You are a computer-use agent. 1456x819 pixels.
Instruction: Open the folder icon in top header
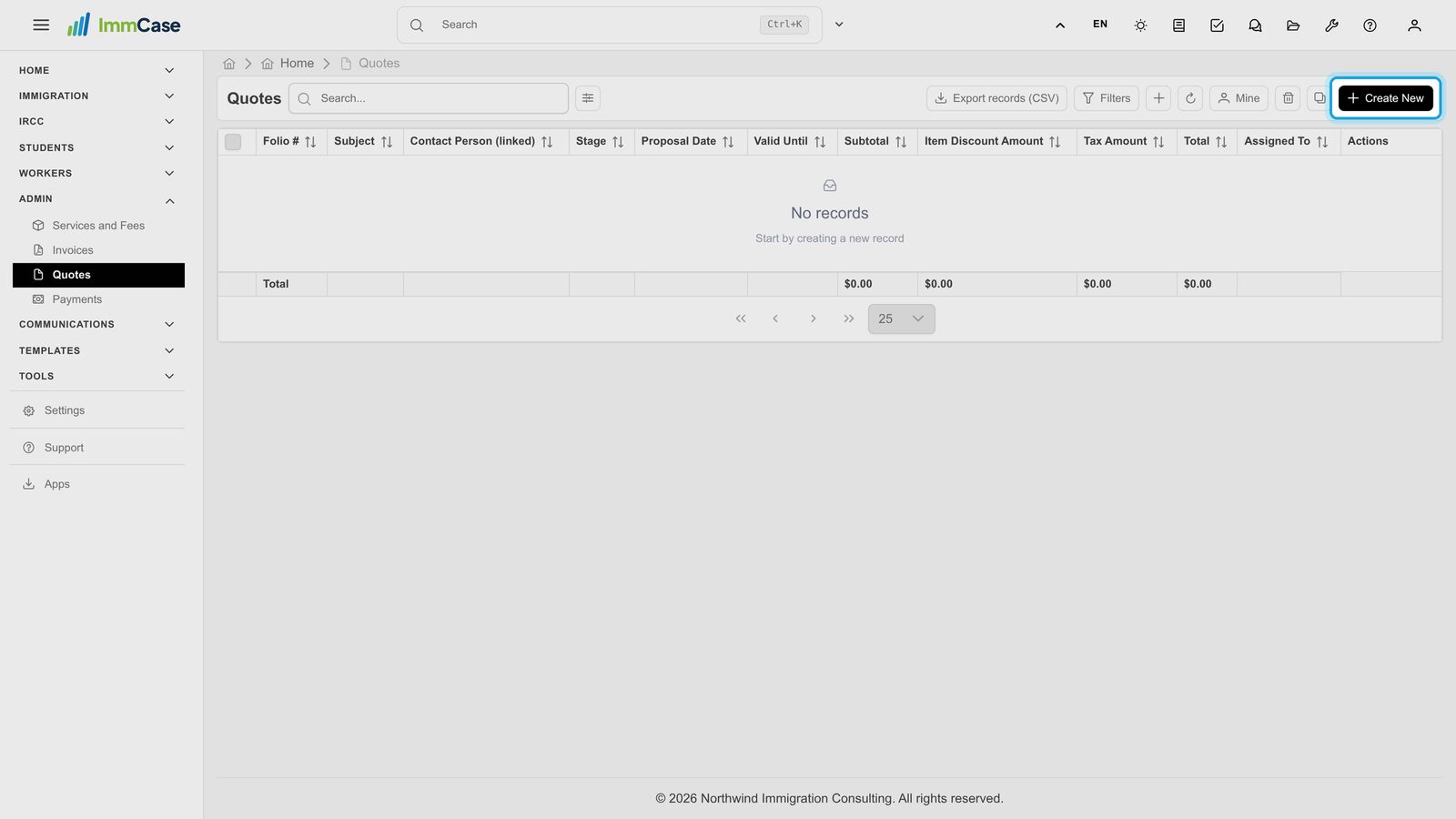[1293, 25]
